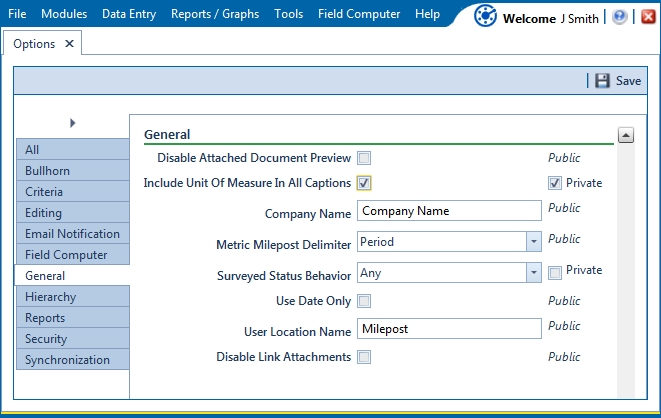Select the All options category
The width and height of the screenshot is (661, 418).
click(73, 150)
